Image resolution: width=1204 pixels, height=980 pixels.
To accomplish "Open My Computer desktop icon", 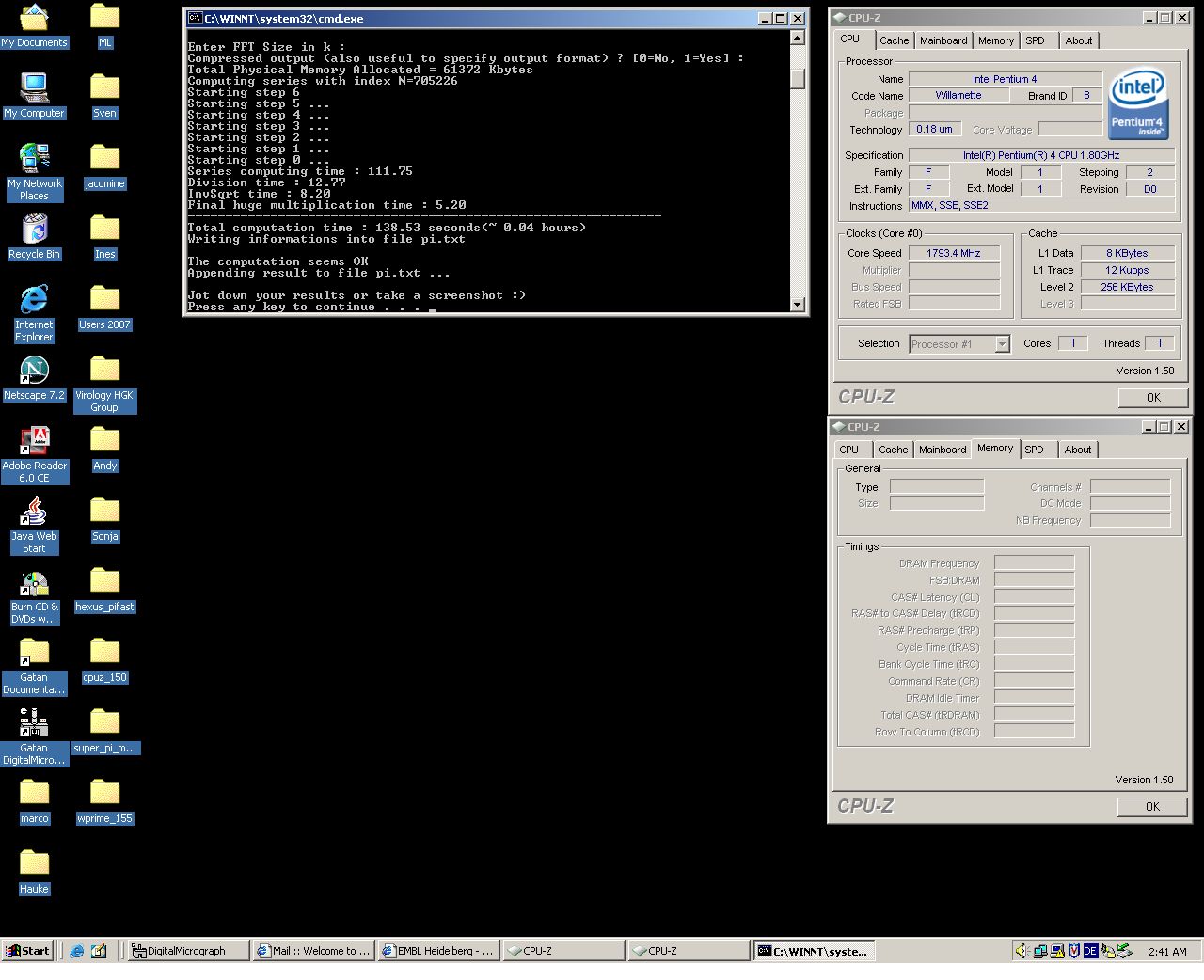I will (x=34, y=95).
